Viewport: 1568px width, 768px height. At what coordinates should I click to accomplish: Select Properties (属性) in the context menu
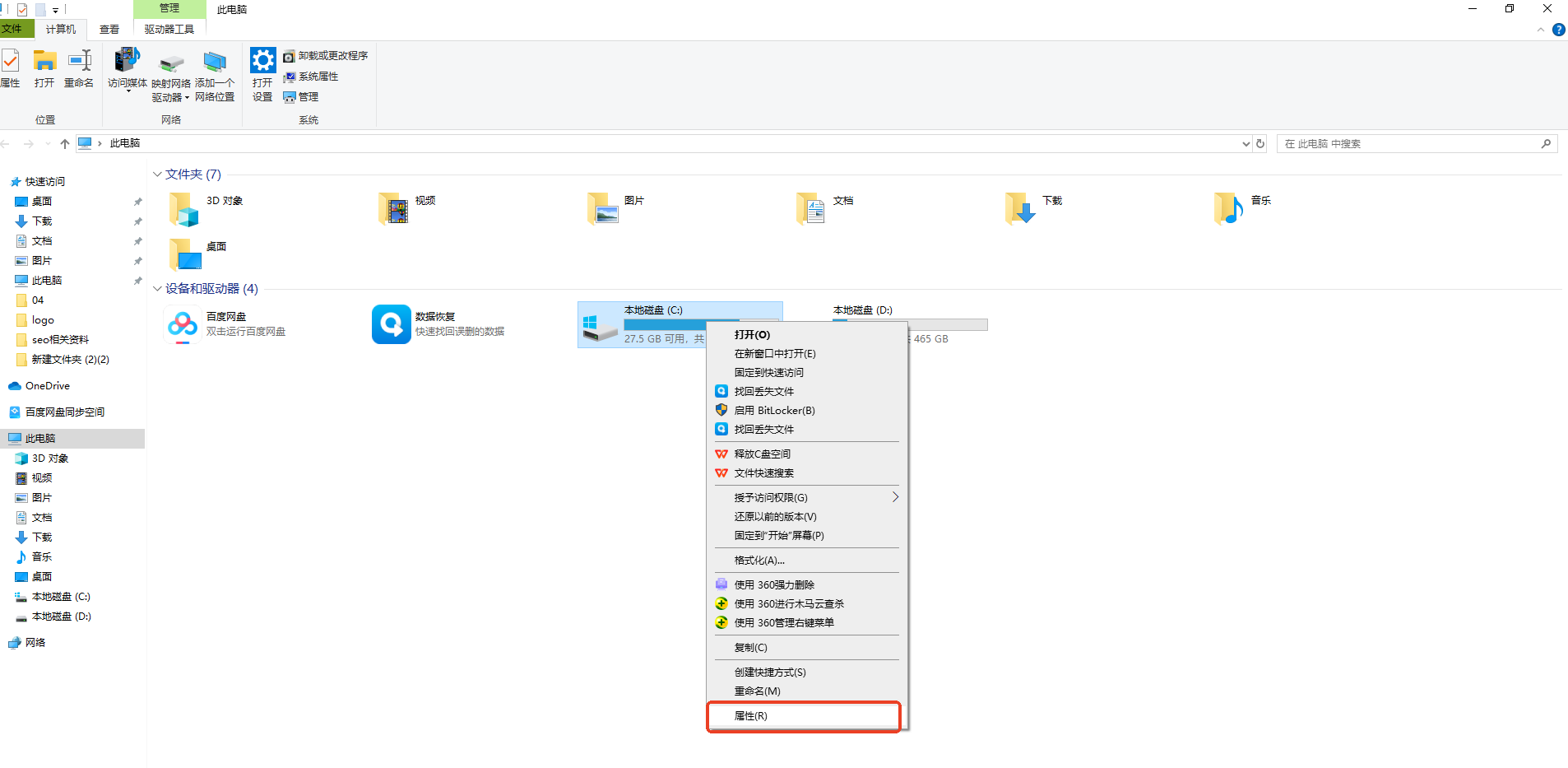pos(750,716)
